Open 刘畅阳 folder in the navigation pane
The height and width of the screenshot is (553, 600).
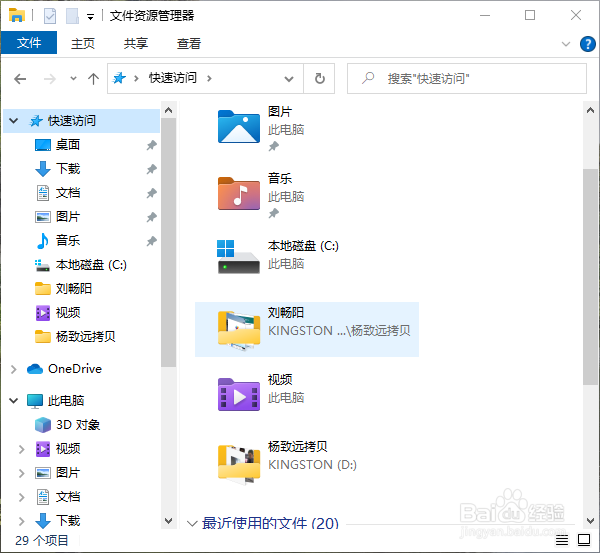[74, 289]
